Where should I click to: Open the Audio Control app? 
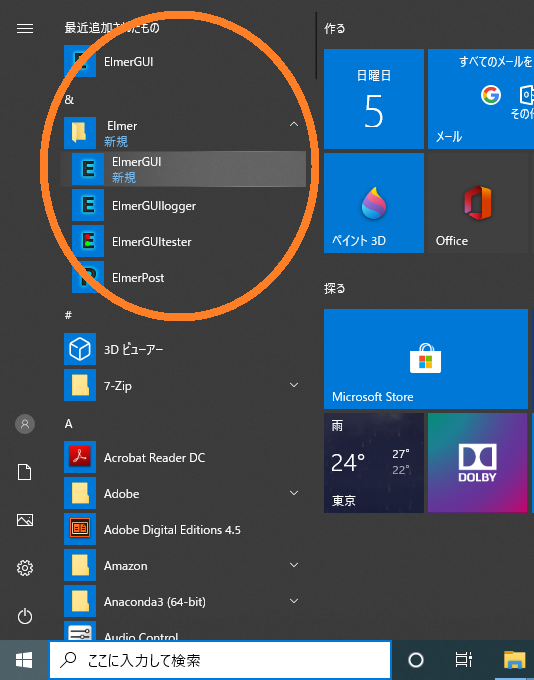pyautogui.click(x=184, y=631)
